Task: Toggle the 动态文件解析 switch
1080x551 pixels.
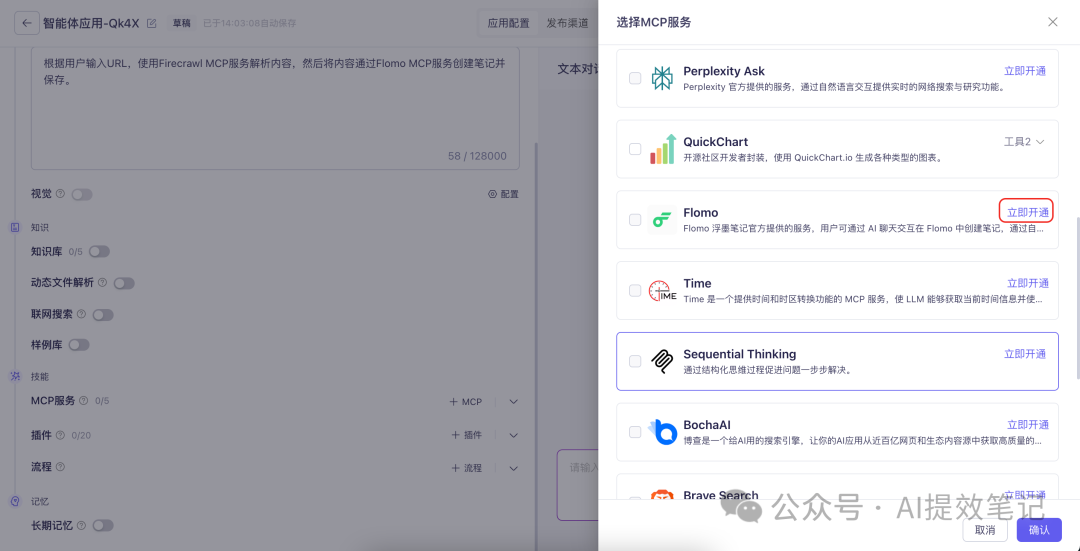Action: pyautogui.click(x=124, y=283)
